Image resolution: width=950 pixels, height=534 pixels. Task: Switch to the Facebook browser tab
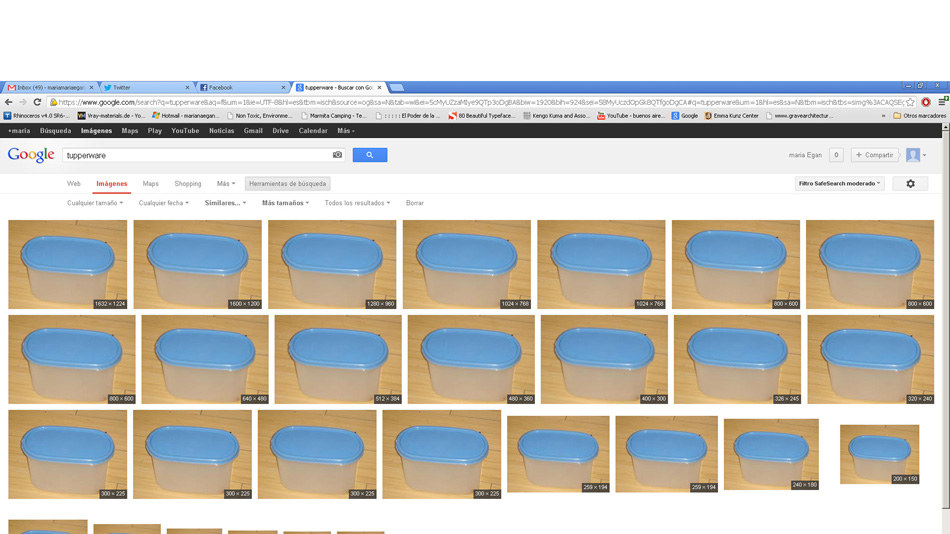tap(241, 88)
